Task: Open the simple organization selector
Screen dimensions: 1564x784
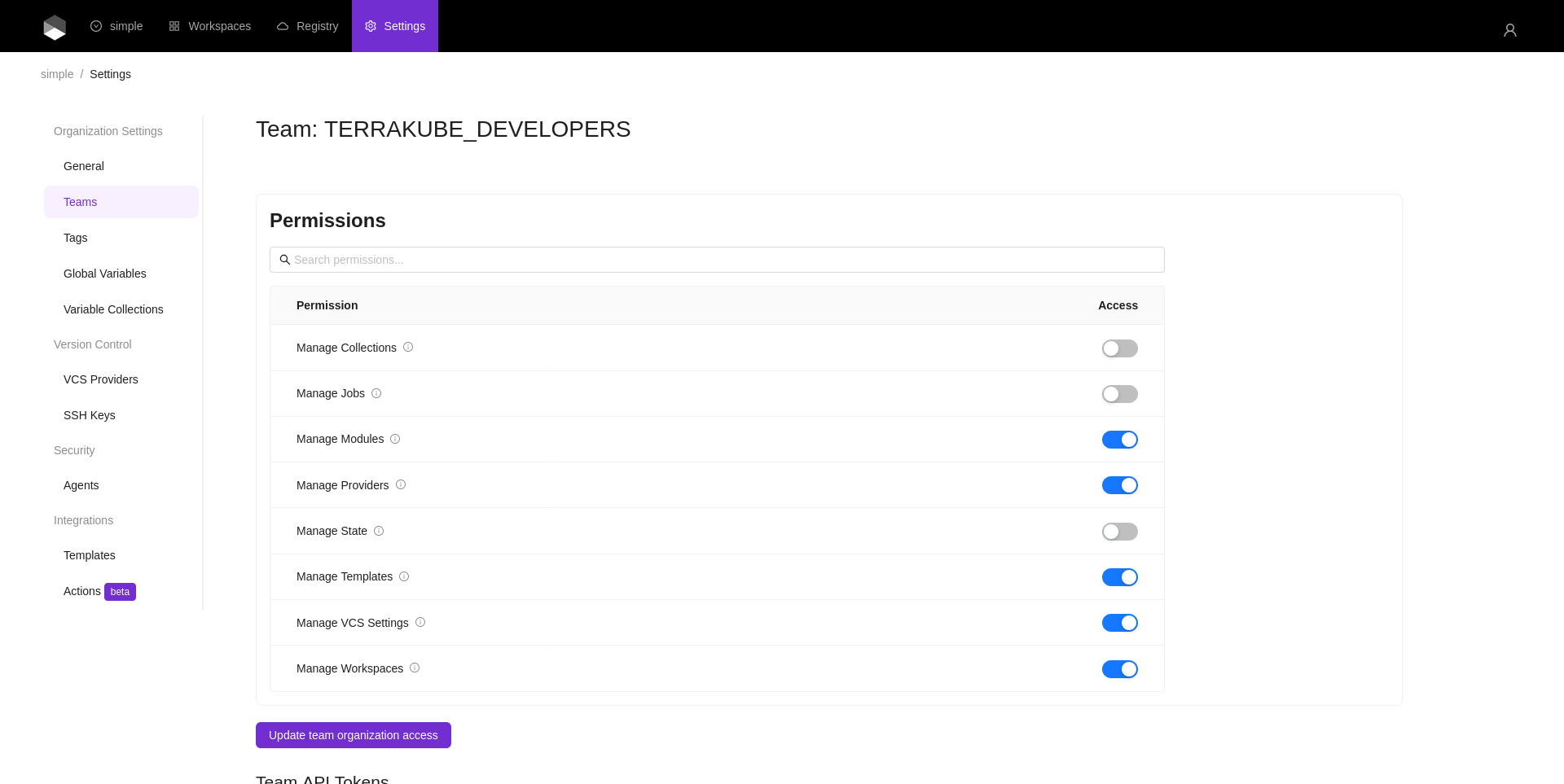Action: (x=116, y=26)
